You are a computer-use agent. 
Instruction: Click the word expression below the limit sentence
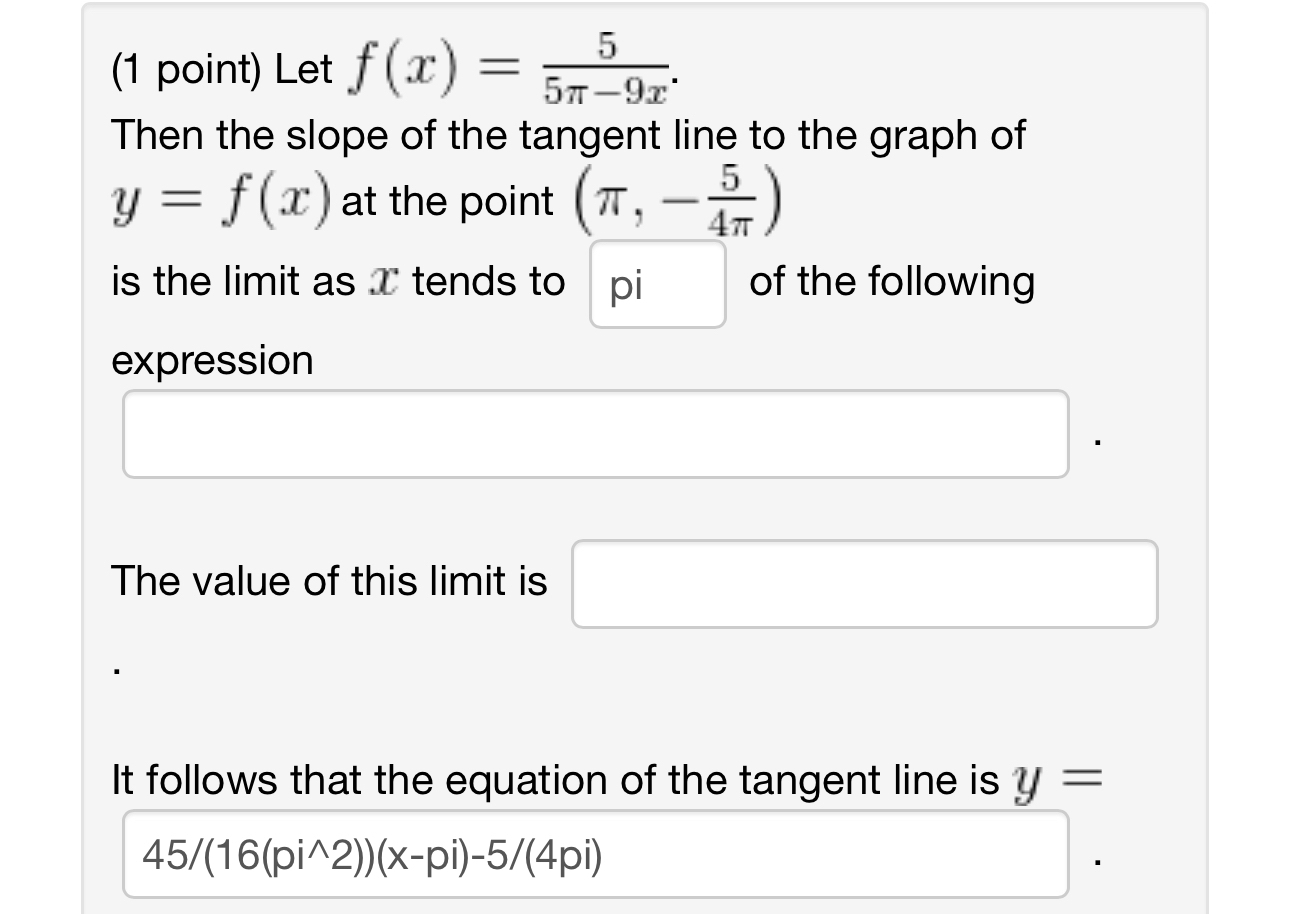point(214,360)
